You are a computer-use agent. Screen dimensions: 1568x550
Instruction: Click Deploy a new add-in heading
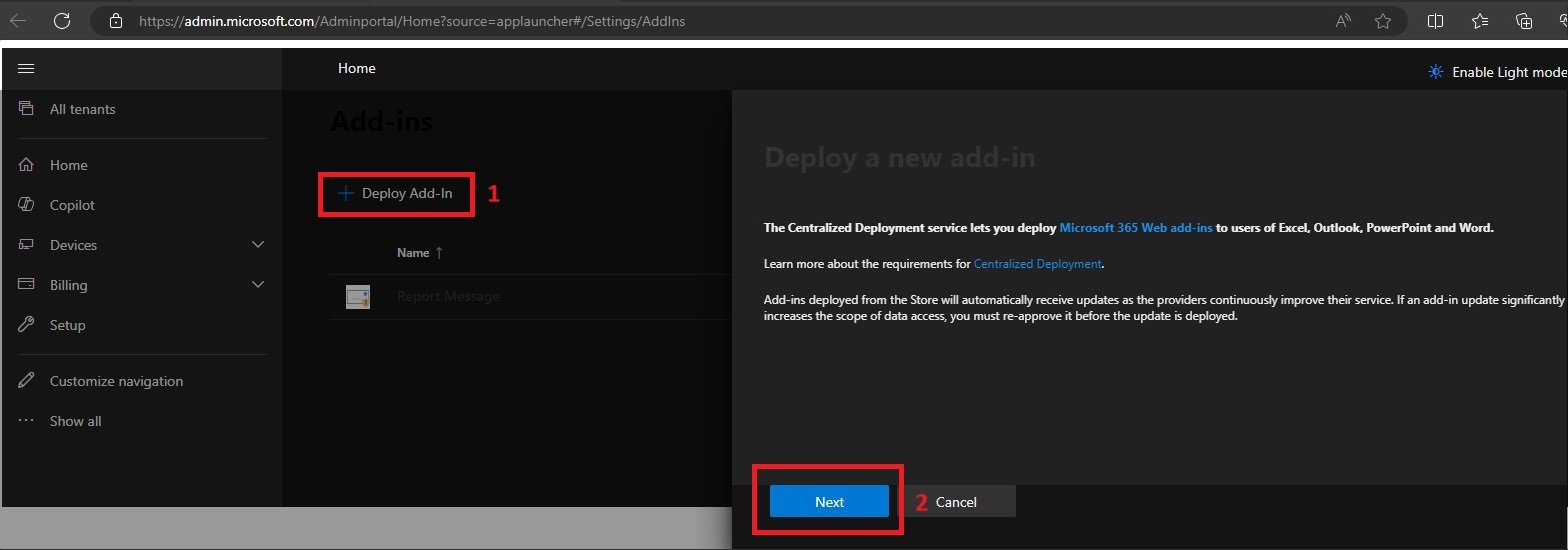(899, 158)
